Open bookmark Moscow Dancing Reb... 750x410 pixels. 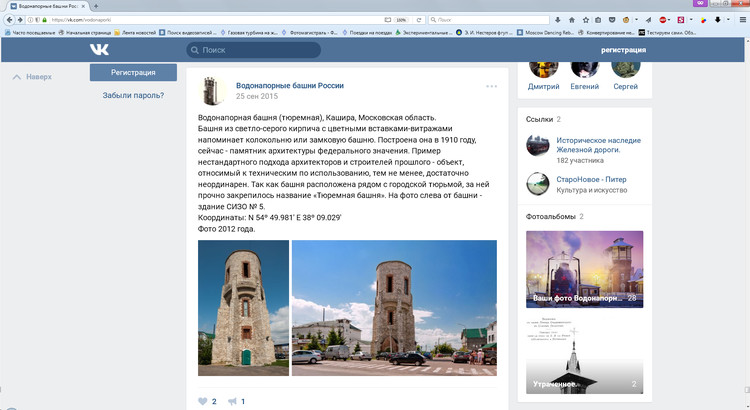point(545,33)
